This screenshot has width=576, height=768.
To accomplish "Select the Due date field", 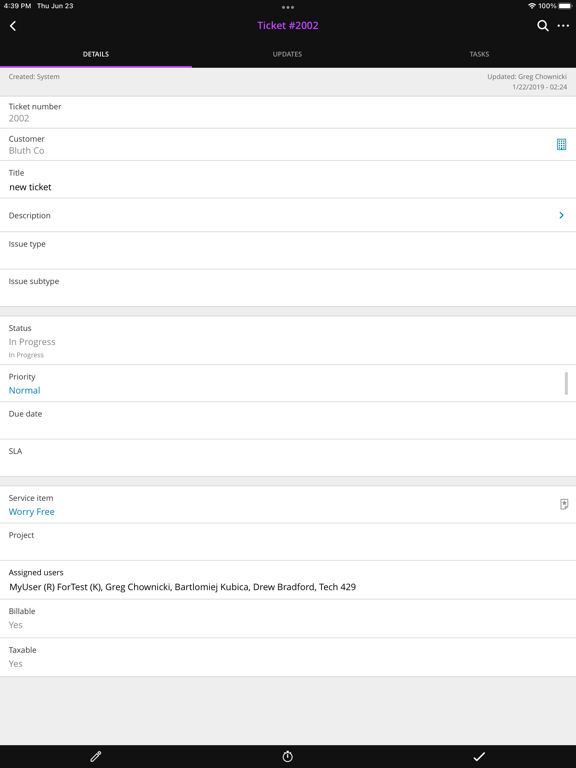I will click(288, 421).
